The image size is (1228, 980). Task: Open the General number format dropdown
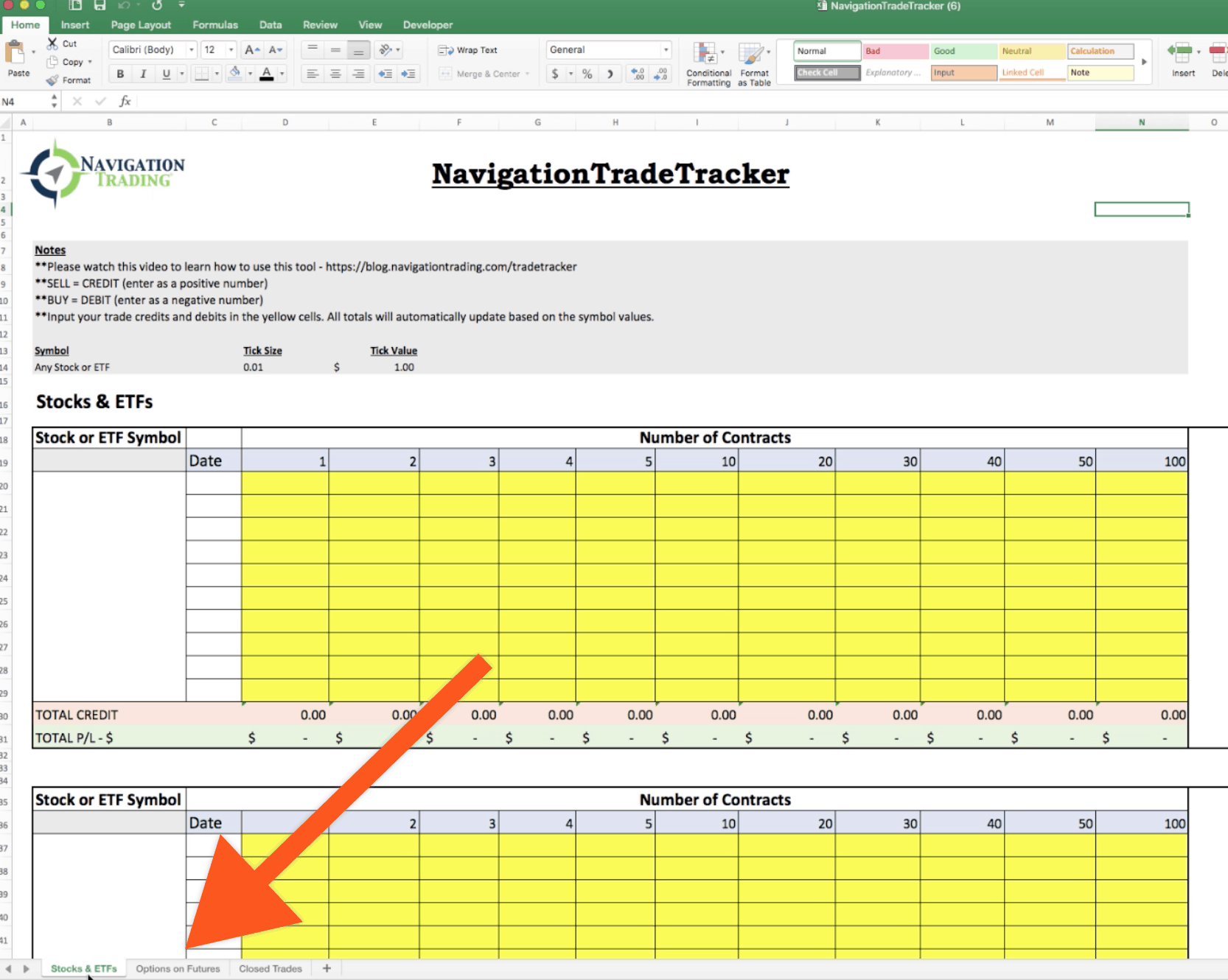pos(666,50)
